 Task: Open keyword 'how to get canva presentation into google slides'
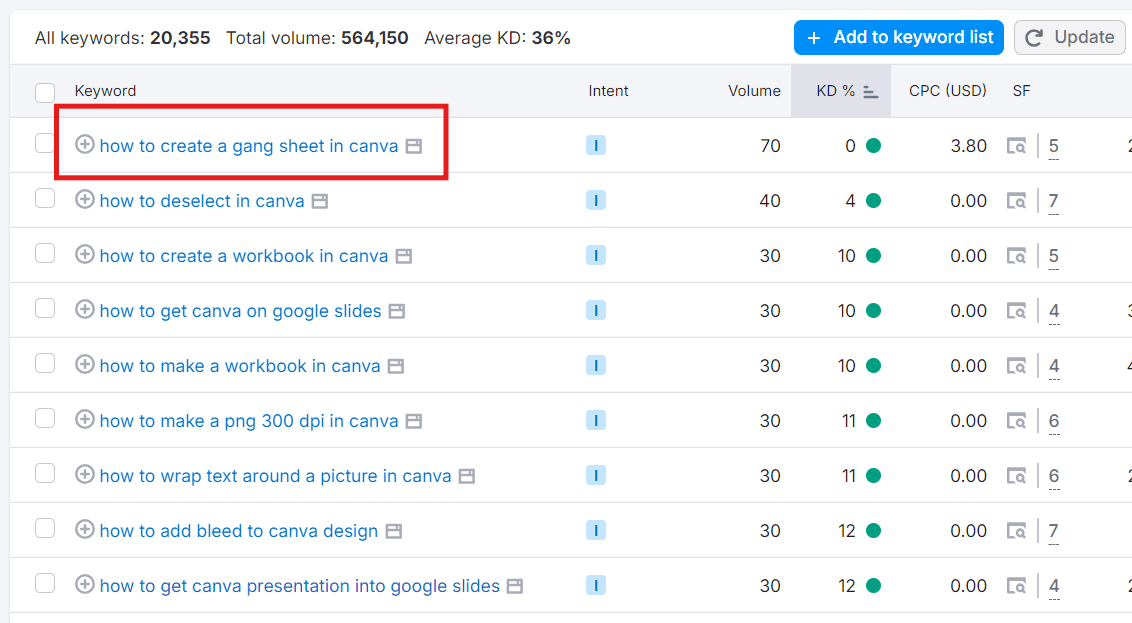pos(300,585)
